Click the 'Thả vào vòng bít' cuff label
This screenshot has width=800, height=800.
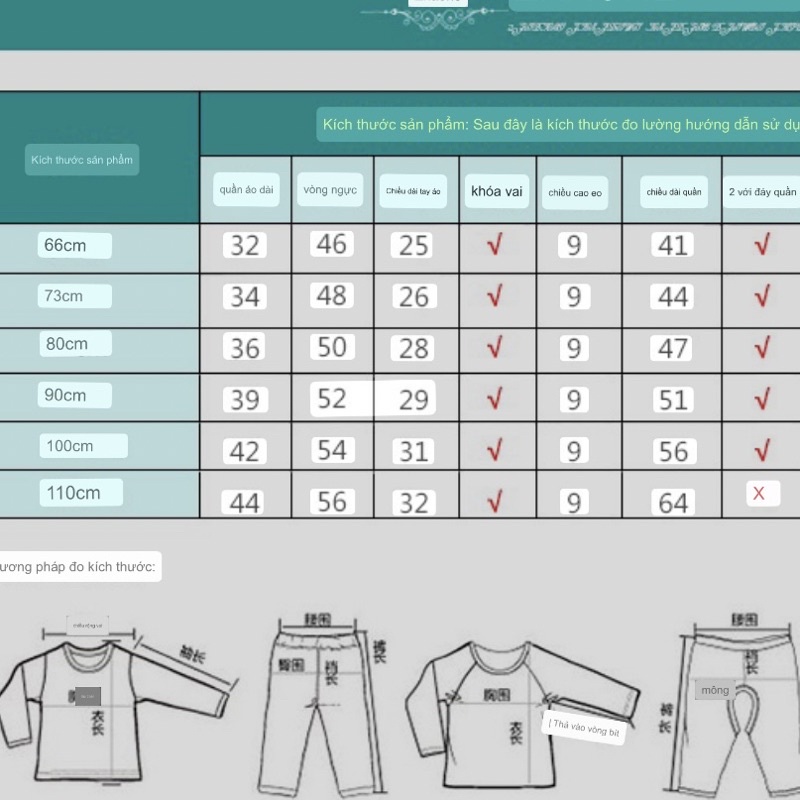[585, 729]
